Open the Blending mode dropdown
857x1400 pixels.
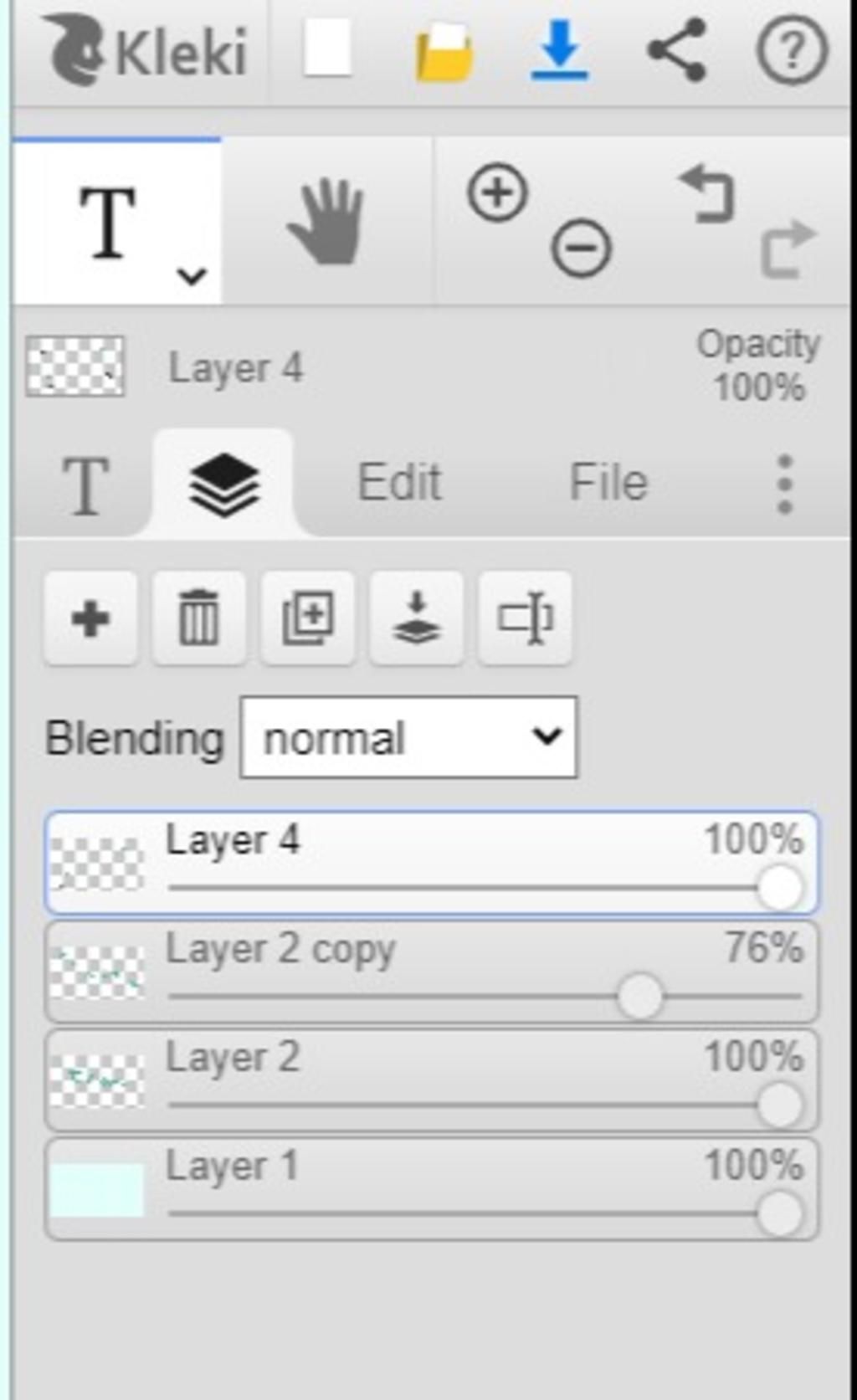tap(408, 737)
